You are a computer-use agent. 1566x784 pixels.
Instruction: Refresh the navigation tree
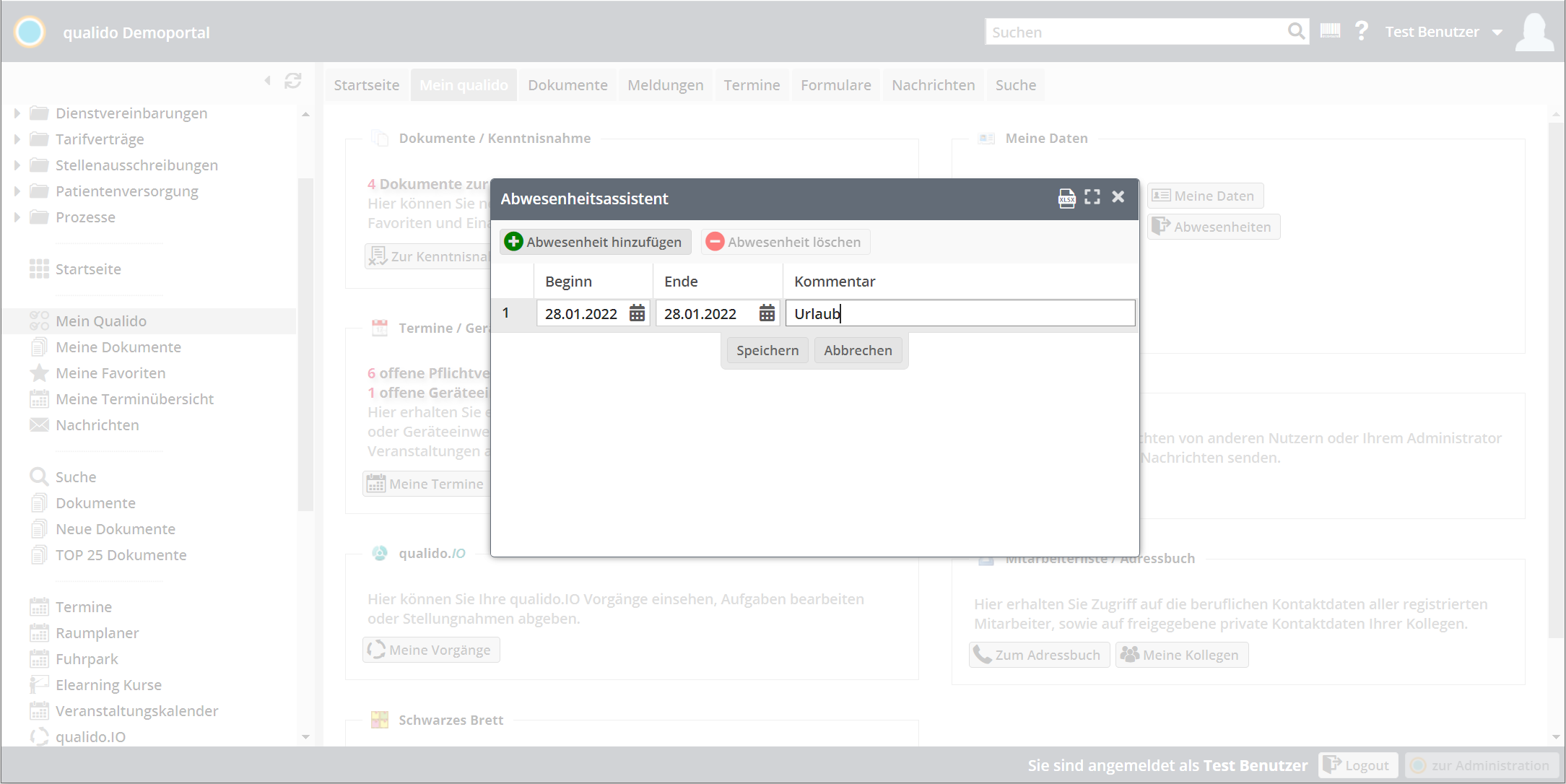292,81
